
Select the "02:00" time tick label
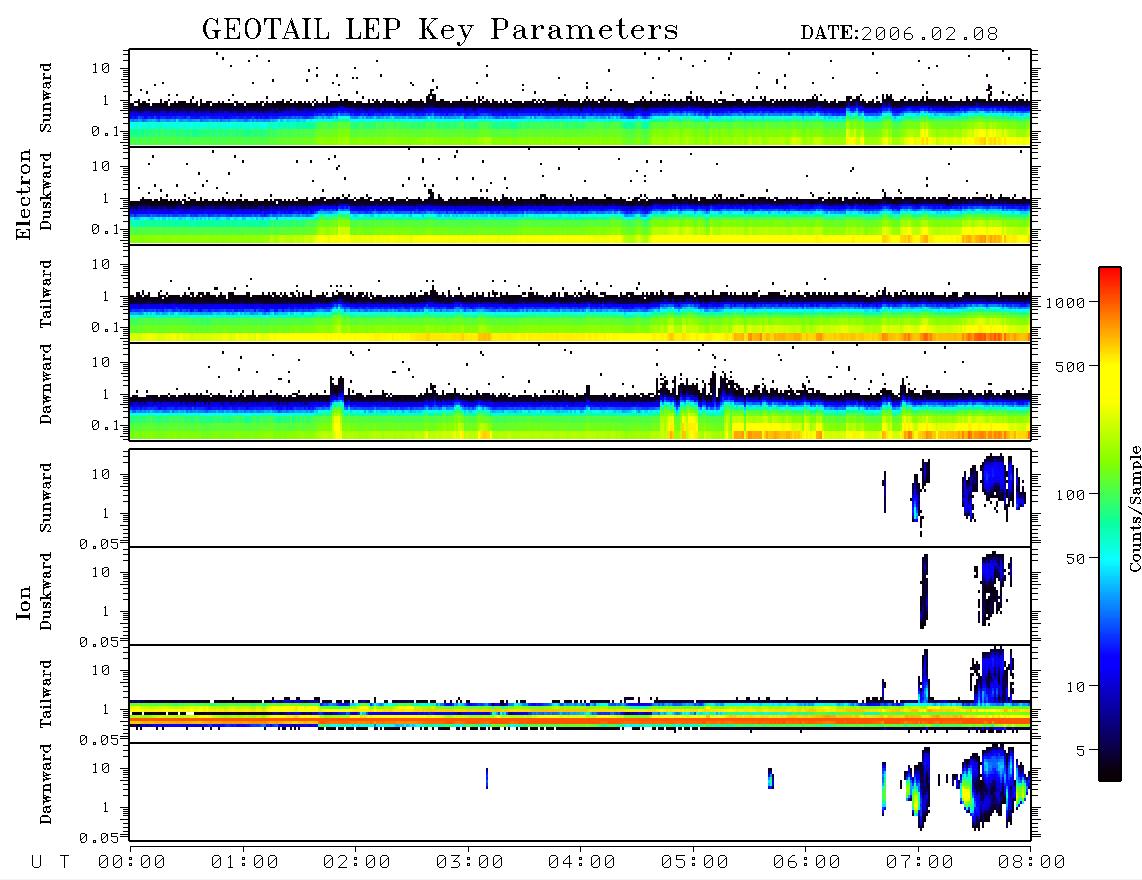[357, 862]
